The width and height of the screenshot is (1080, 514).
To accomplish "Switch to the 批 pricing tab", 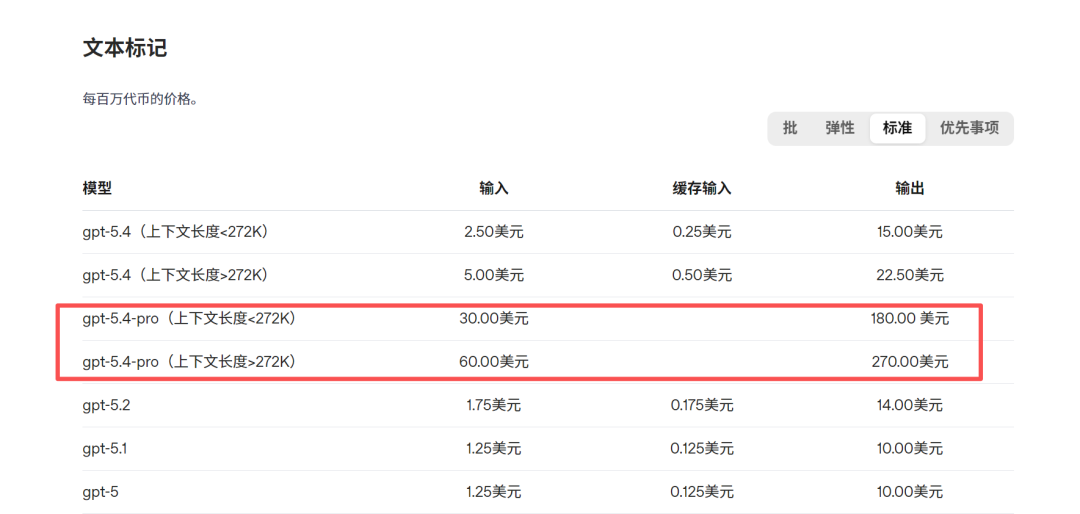I will tap(790, 128).
